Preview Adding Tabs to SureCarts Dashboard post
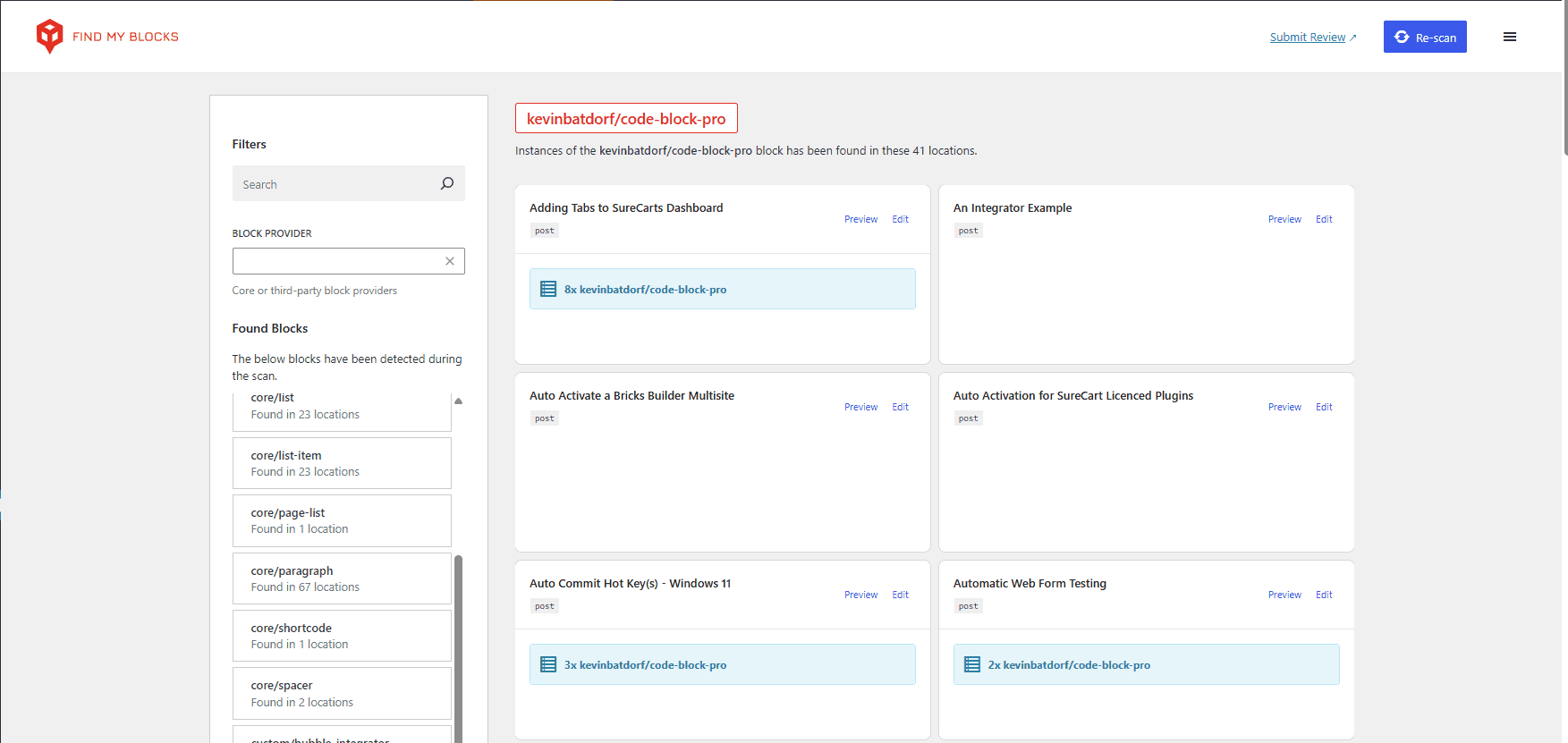 860,219
